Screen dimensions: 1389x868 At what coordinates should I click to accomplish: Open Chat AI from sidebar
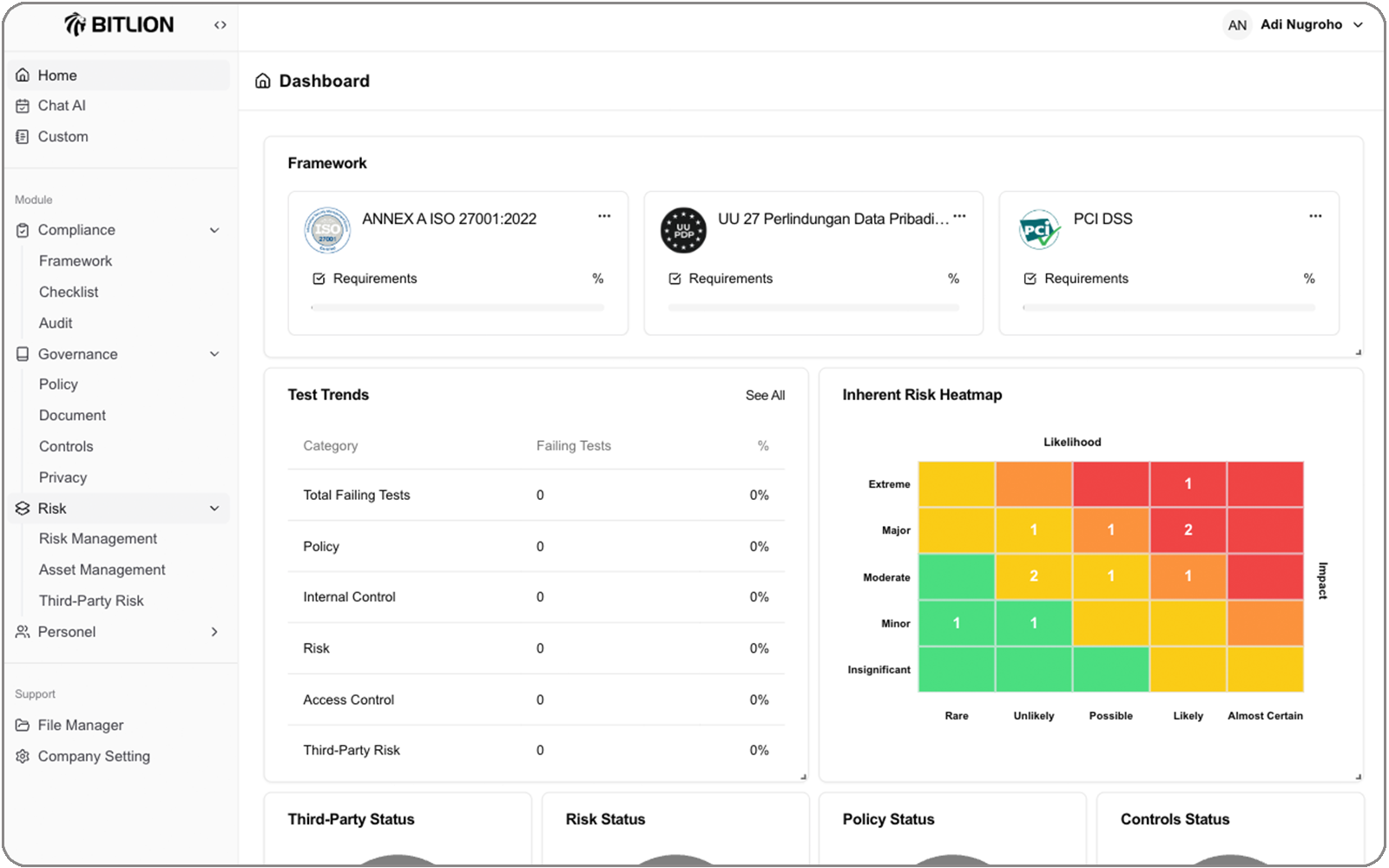[61, 106]
